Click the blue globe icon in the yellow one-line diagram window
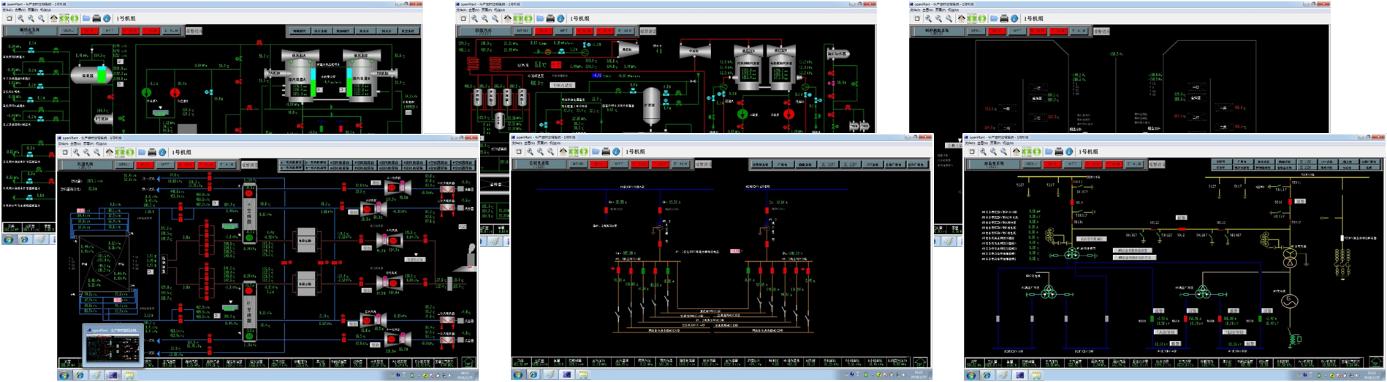Screen dimensions: 1387x382 [1069, 152]
